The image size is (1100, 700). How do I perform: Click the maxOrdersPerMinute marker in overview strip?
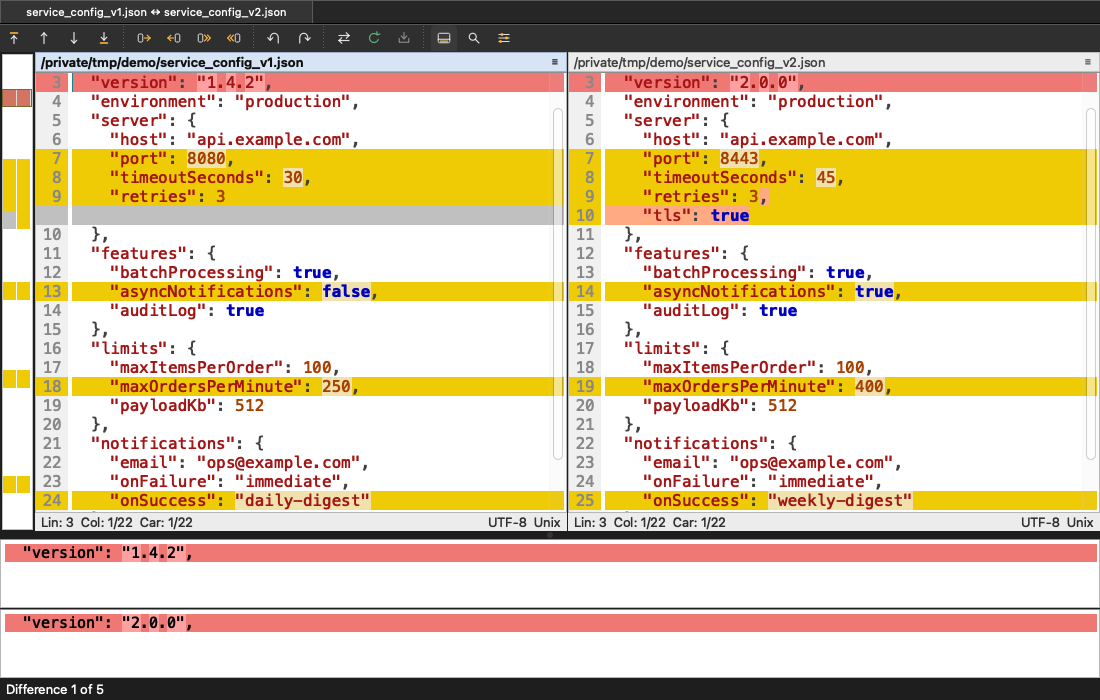17,379
